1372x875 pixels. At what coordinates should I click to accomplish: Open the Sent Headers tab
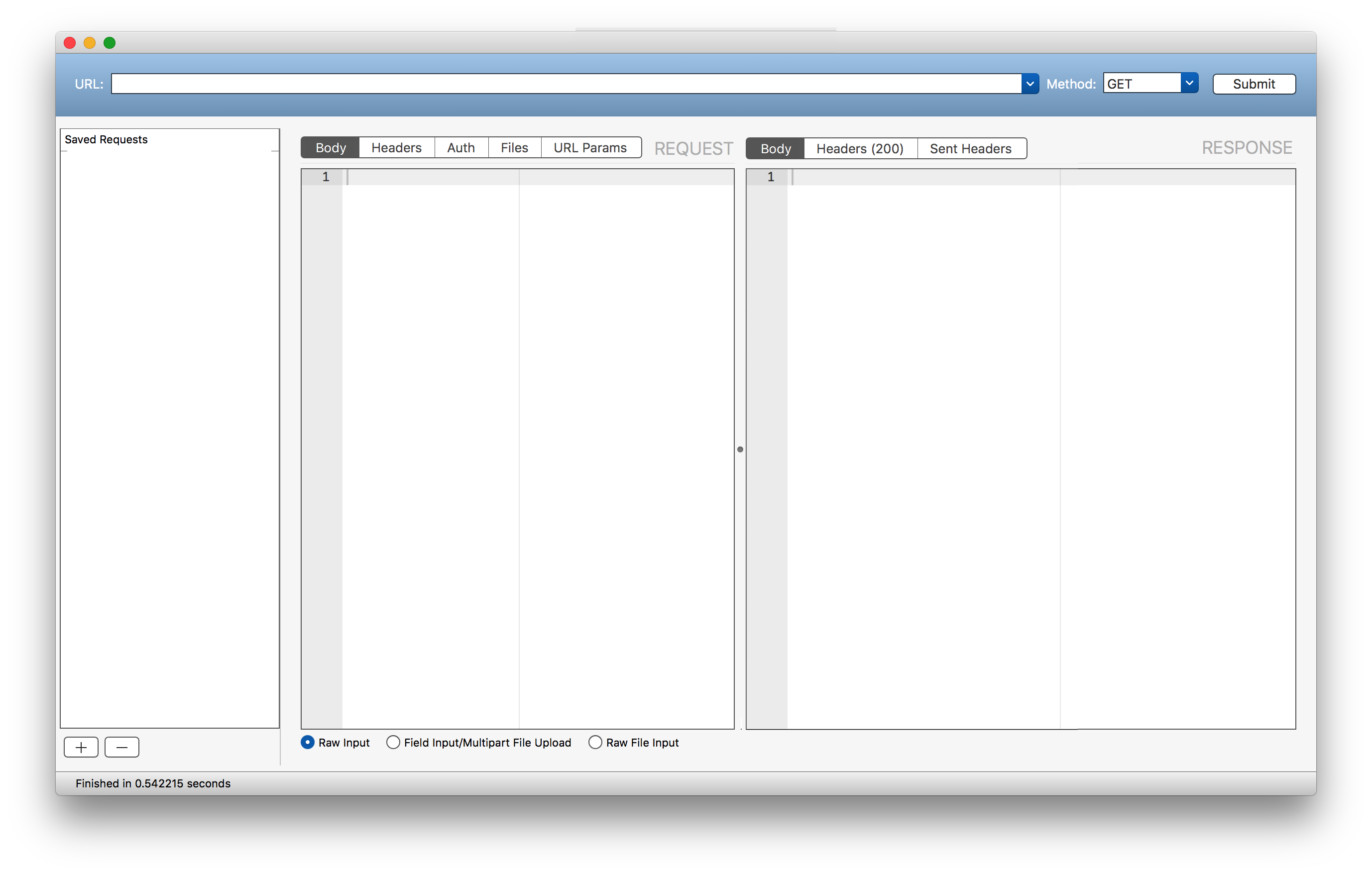(970, 148)
